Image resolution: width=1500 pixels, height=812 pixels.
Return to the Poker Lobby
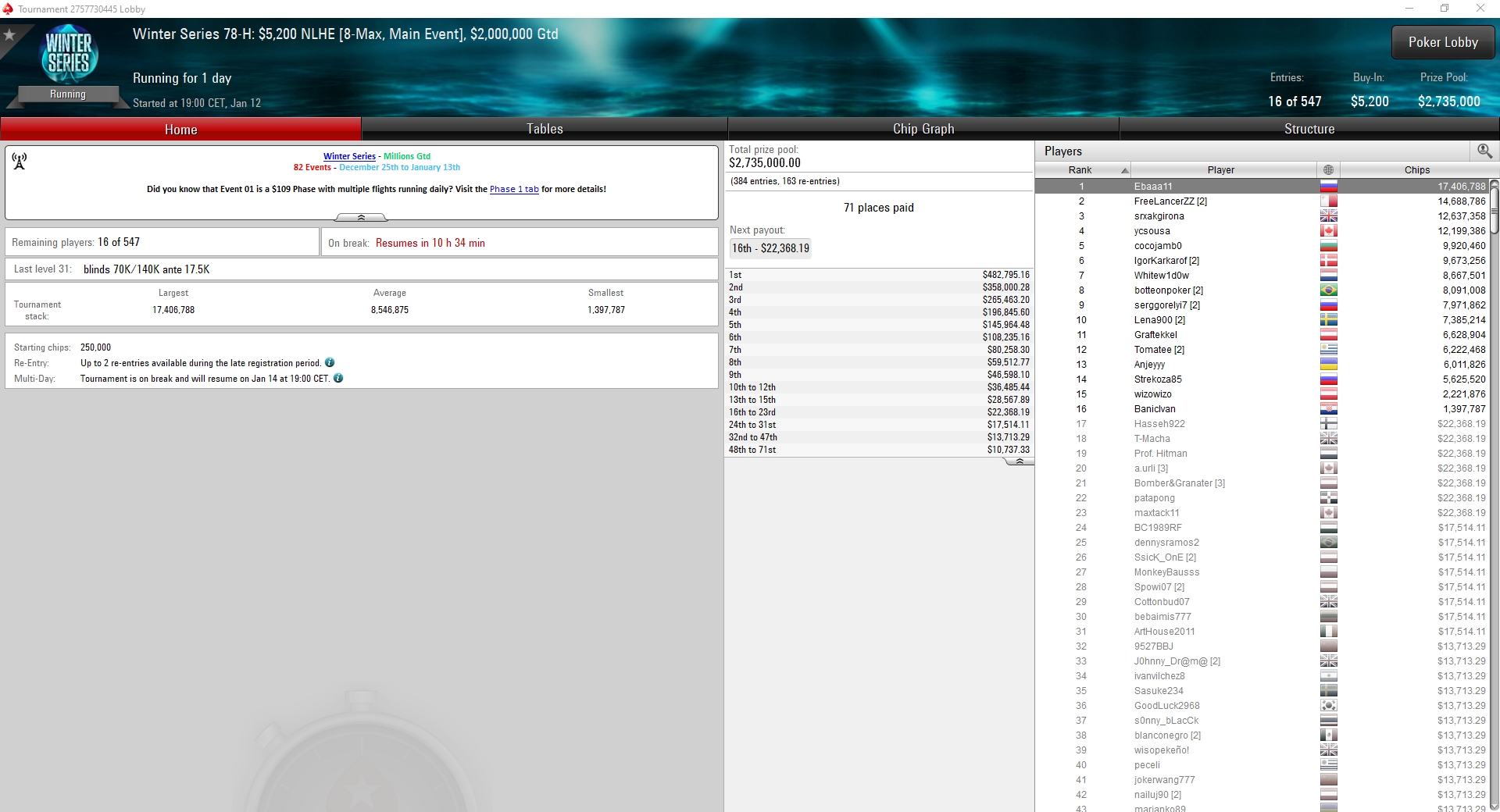pyautogui.click(x=1443, y=42)
